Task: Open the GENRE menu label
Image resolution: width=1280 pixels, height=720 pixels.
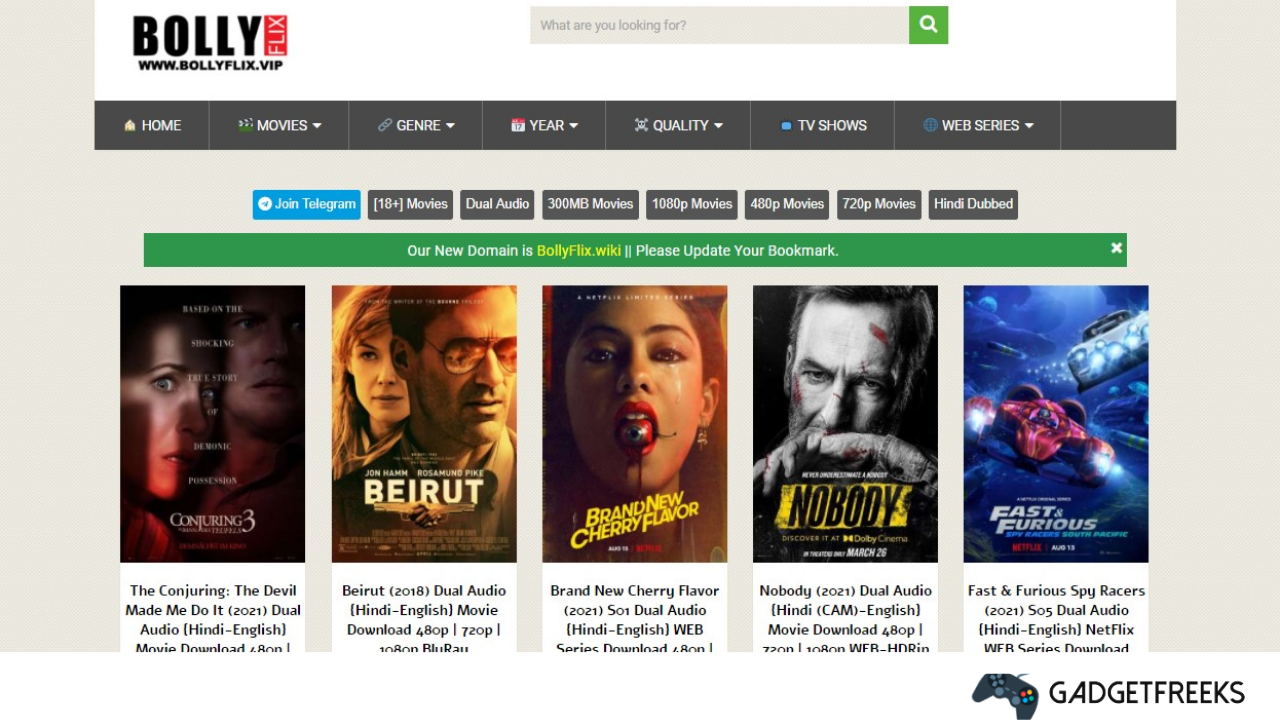Action: [418, 125]
